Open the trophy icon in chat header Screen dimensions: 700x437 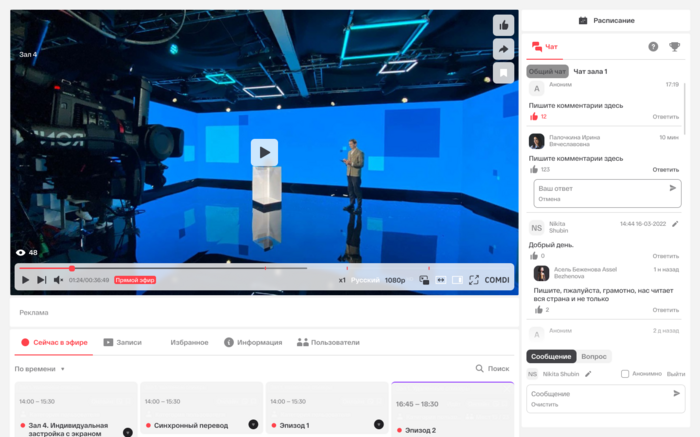click(675, 46)
